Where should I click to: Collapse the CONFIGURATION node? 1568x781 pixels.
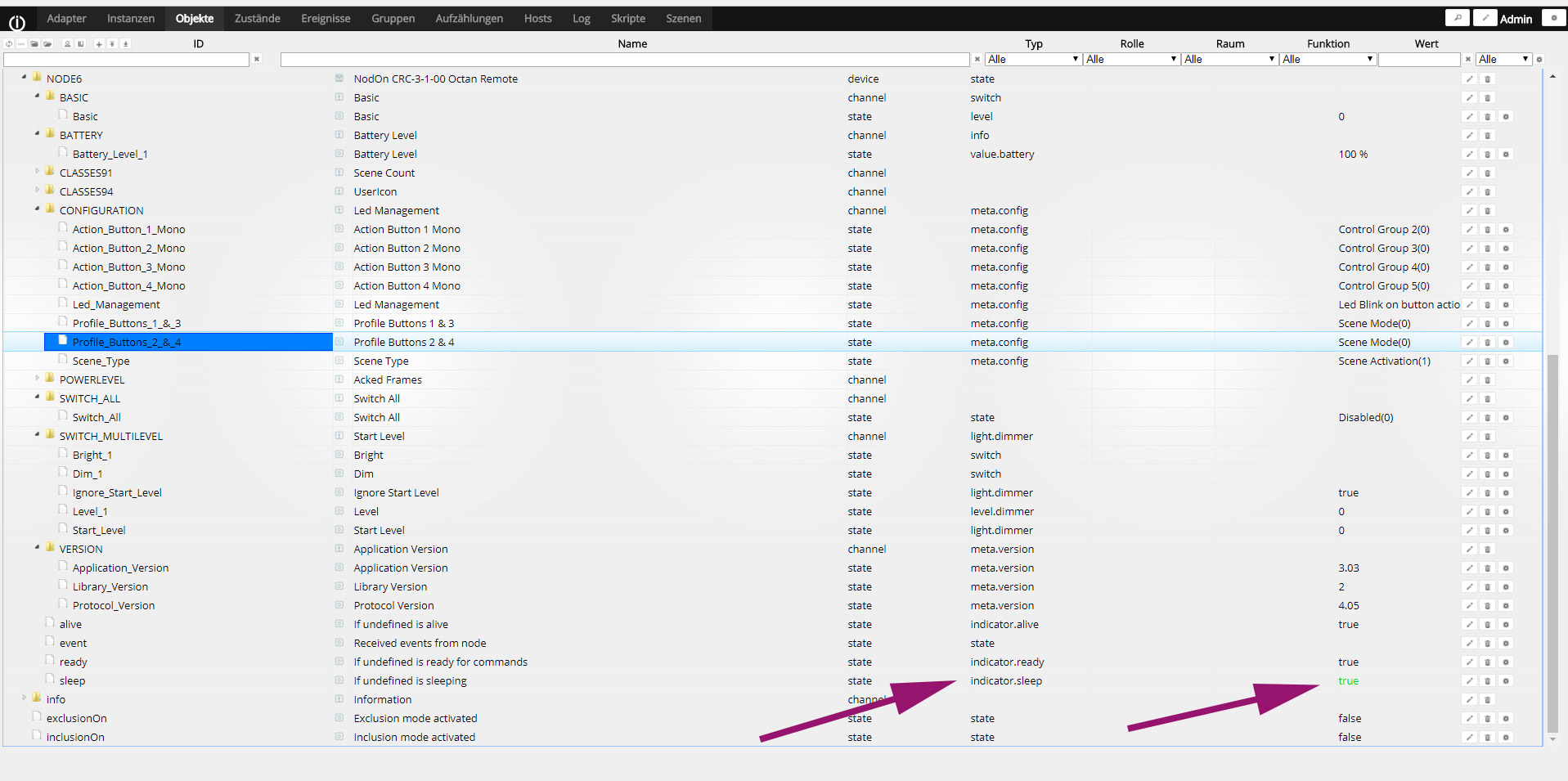[x=37, y=209]
